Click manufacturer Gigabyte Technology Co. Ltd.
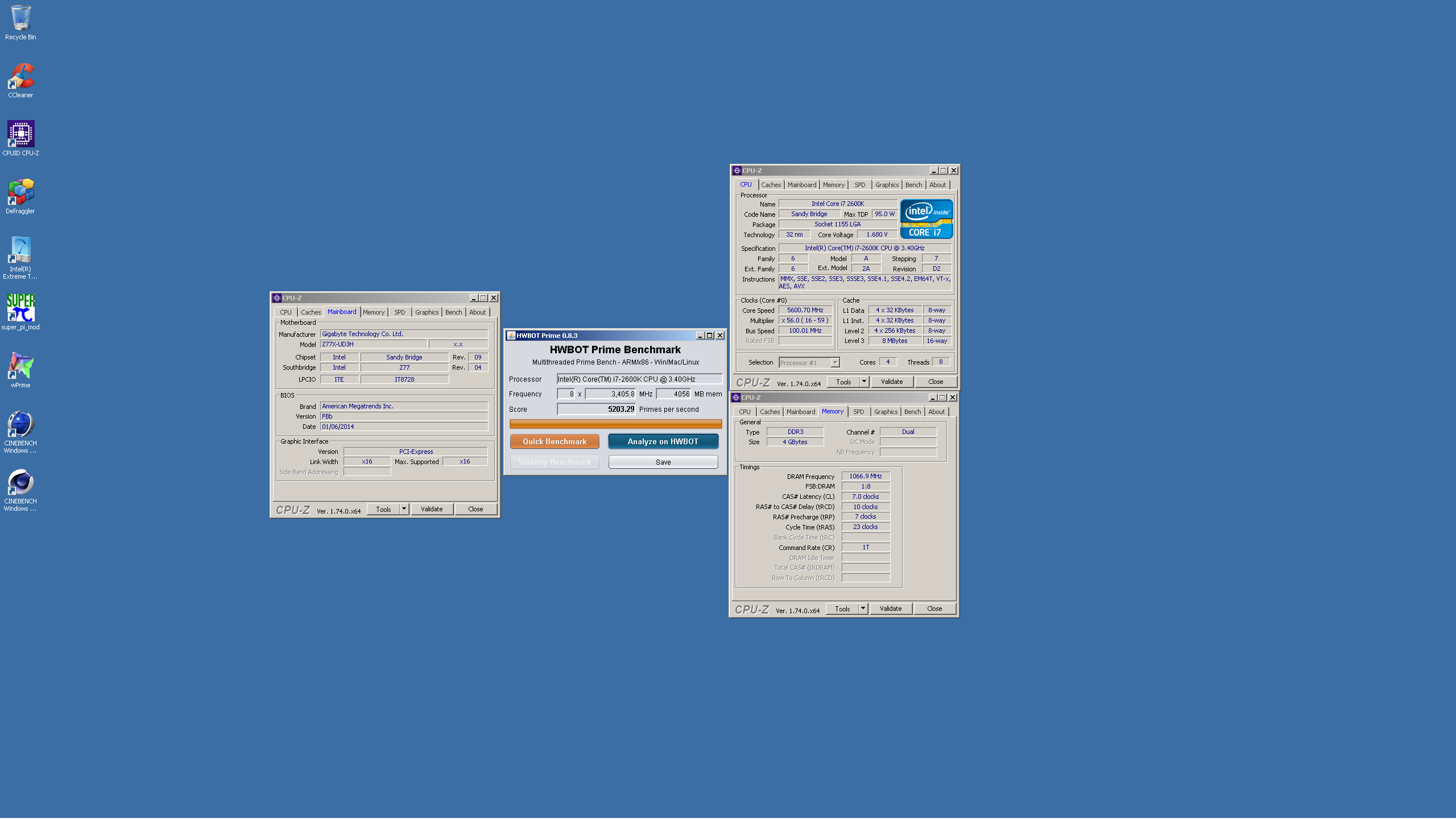The width and height of the screenshot is (1456, 819). (x=404, y=334)
